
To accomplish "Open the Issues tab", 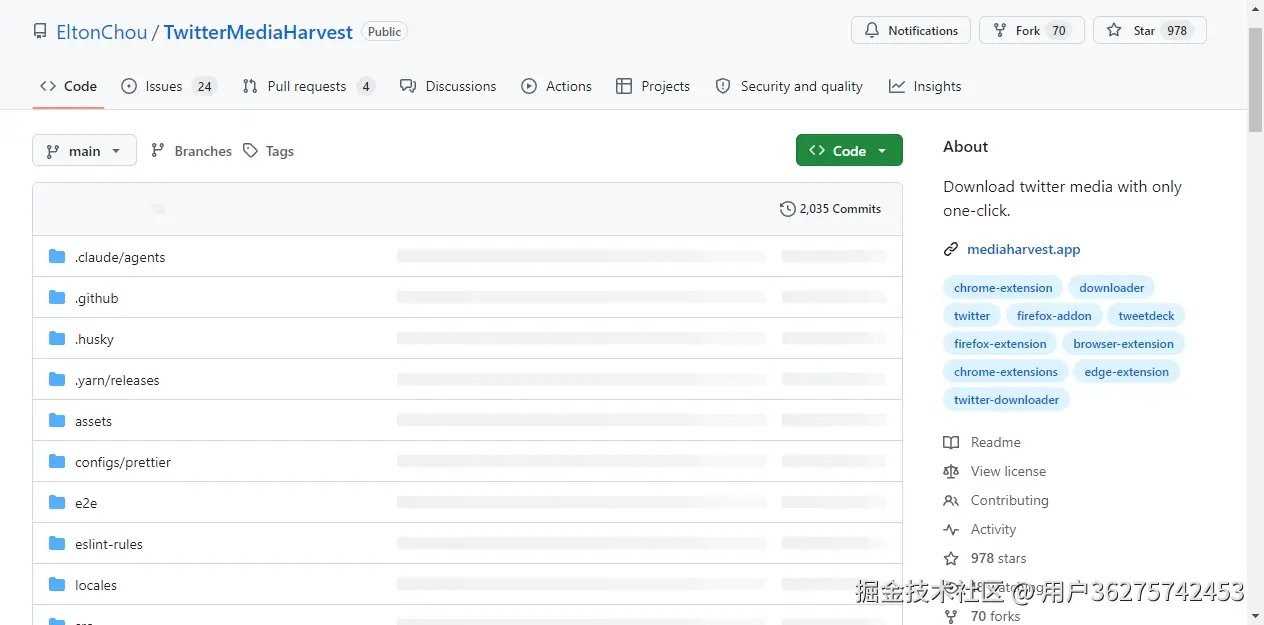I will (168, 86).
